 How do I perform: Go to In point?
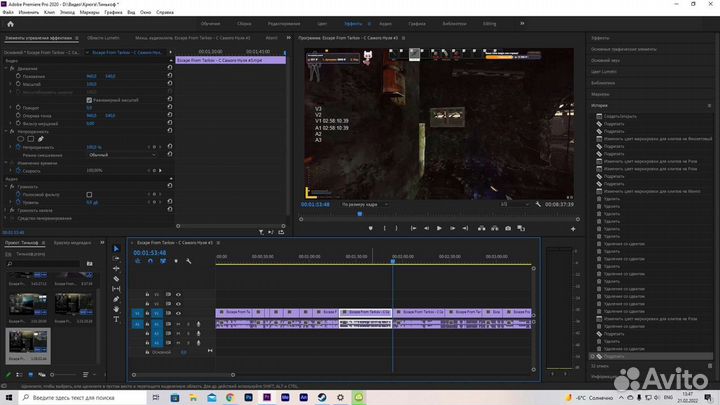[x=413, y=228]
